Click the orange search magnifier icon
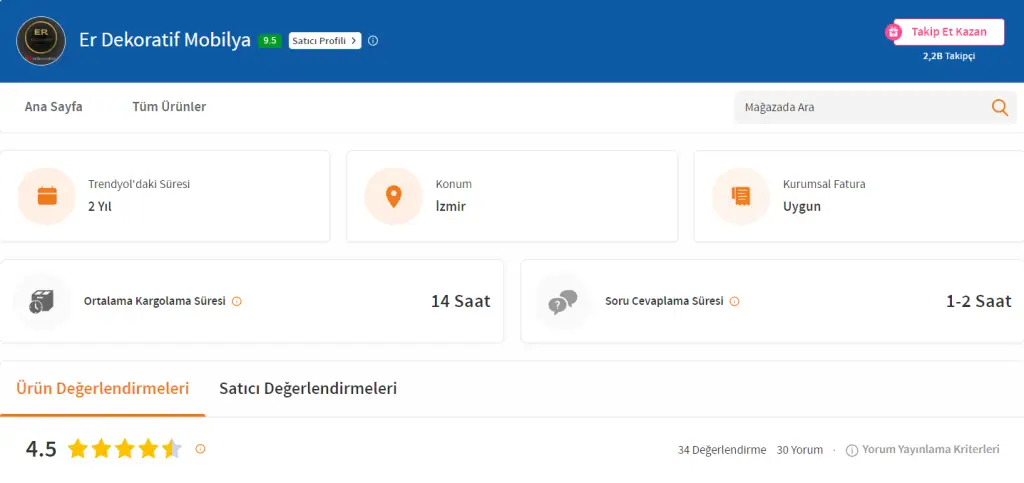 [999, 107]
